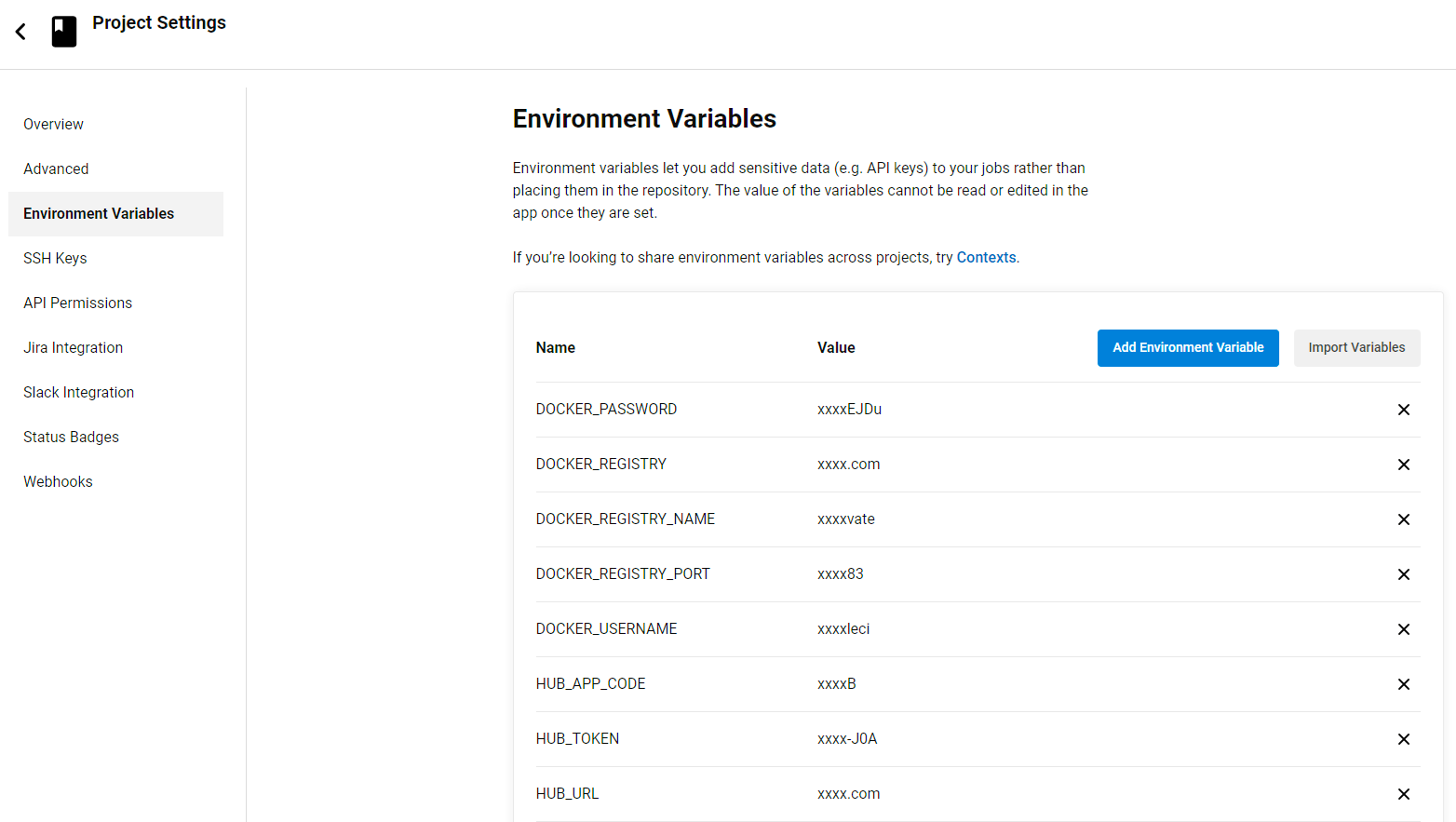Delete the DOCKER_PASSWORD variable

pos(1403,410)
